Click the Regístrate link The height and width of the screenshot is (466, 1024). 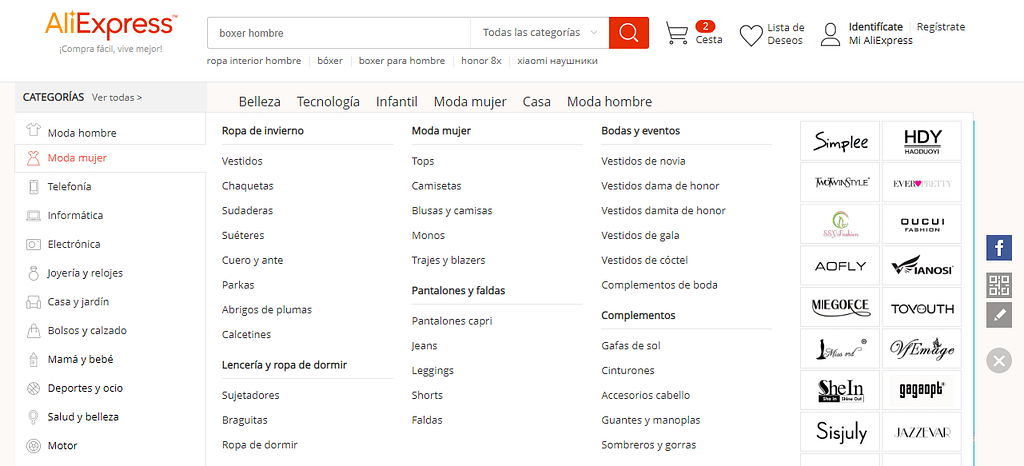940,27
